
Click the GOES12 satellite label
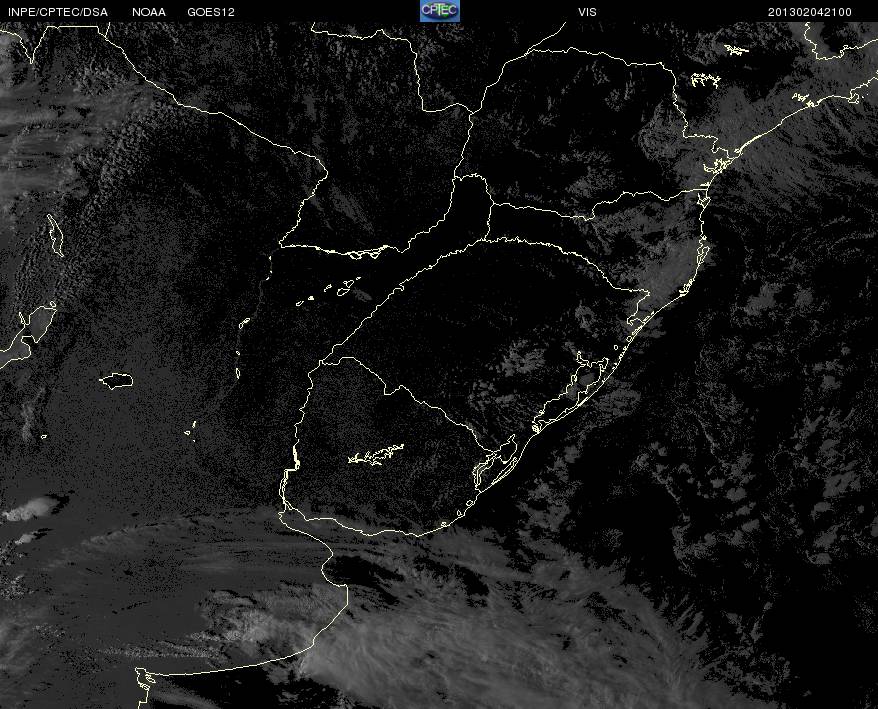(x=211, y=12)
